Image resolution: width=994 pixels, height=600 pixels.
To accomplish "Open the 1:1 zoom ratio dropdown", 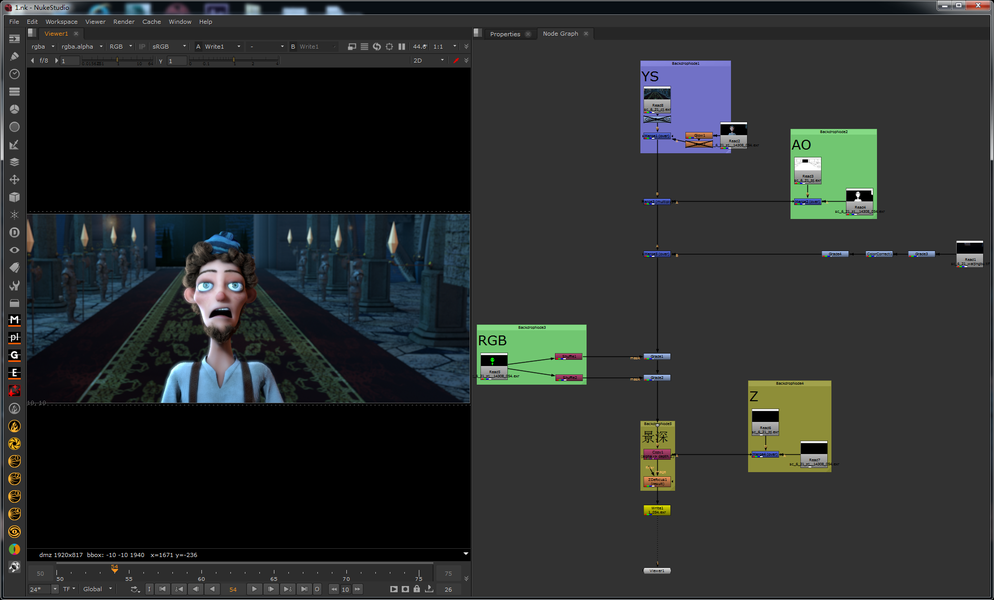I will [444, 46].
